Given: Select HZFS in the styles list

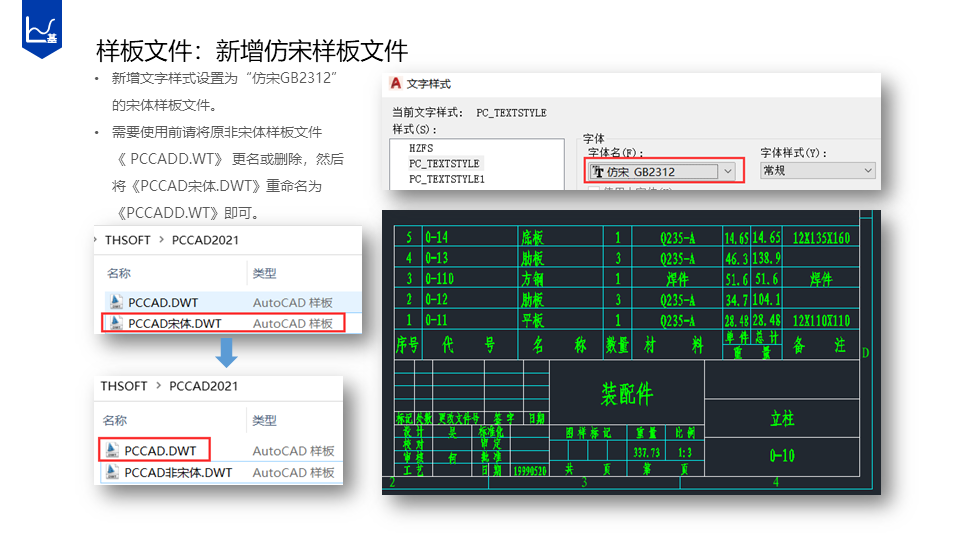Looking at the screenshot, I should click(421, 148).
